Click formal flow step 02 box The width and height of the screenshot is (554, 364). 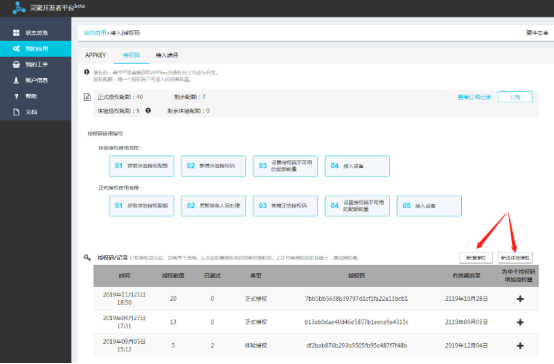[x=213, y=206]
